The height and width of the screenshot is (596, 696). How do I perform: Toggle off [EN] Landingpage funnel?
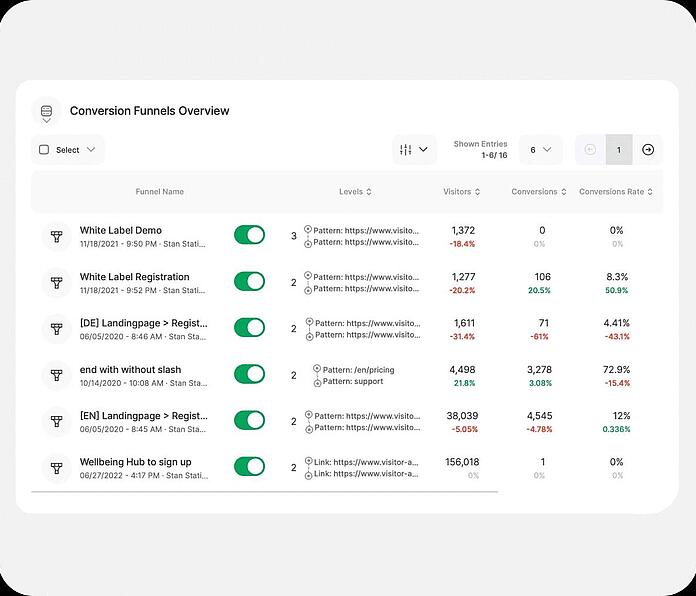click(x=249, y=420)
